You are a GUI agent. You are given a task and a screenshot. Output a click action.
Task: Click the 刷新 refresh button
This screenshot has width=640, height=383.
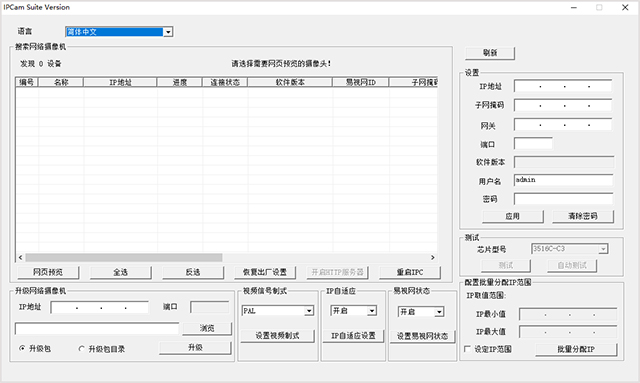490,53
